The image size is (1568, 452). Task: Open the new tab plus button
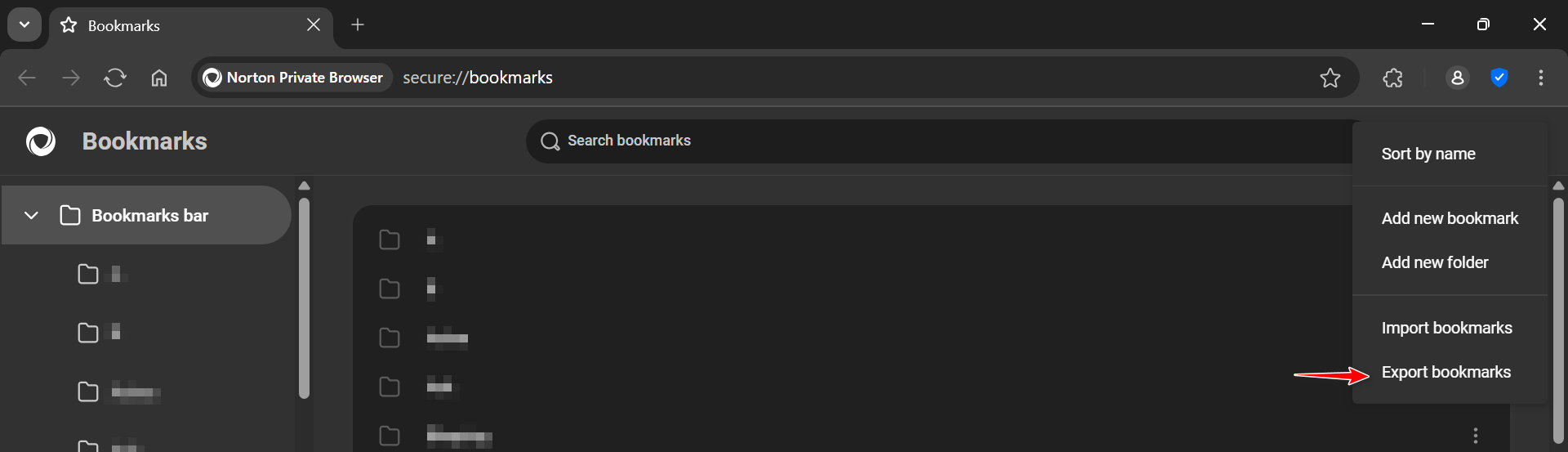click(x=358, y=25)
